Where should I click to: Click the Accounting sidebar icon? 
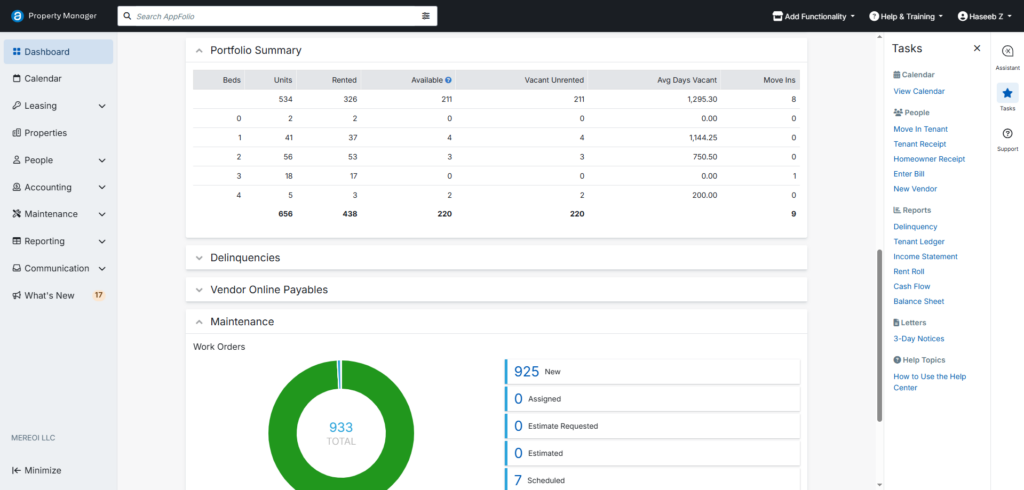click(17, 187)
